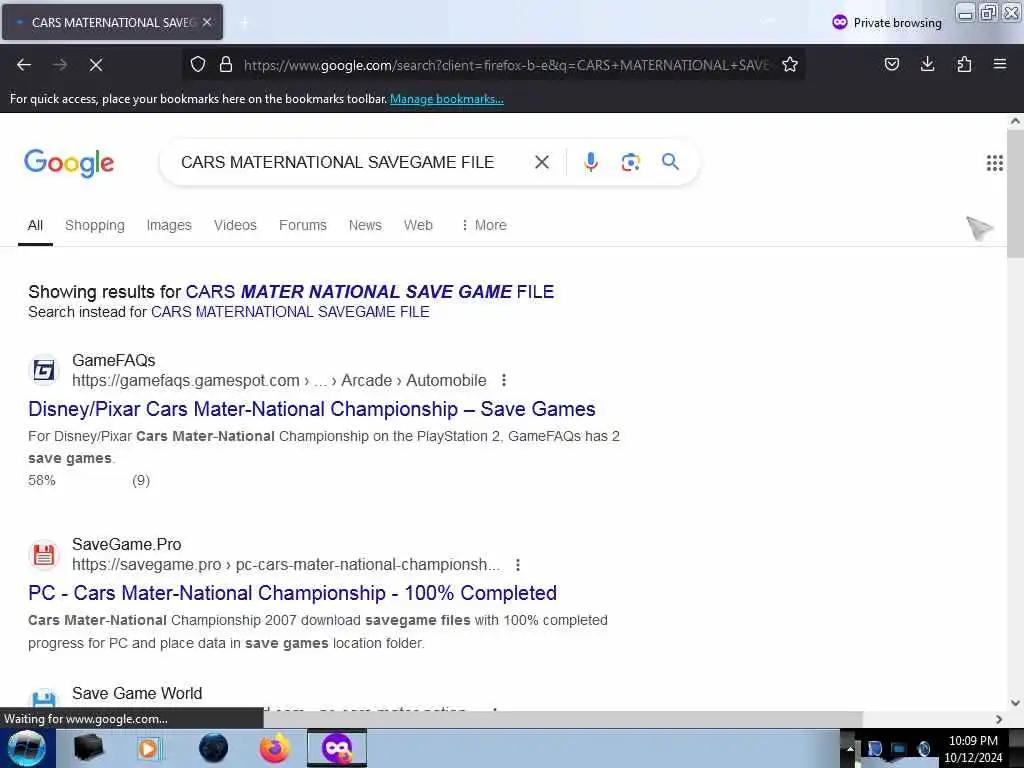Go back to the previous page
1024x768 pixels.
[x=24, y=65]
